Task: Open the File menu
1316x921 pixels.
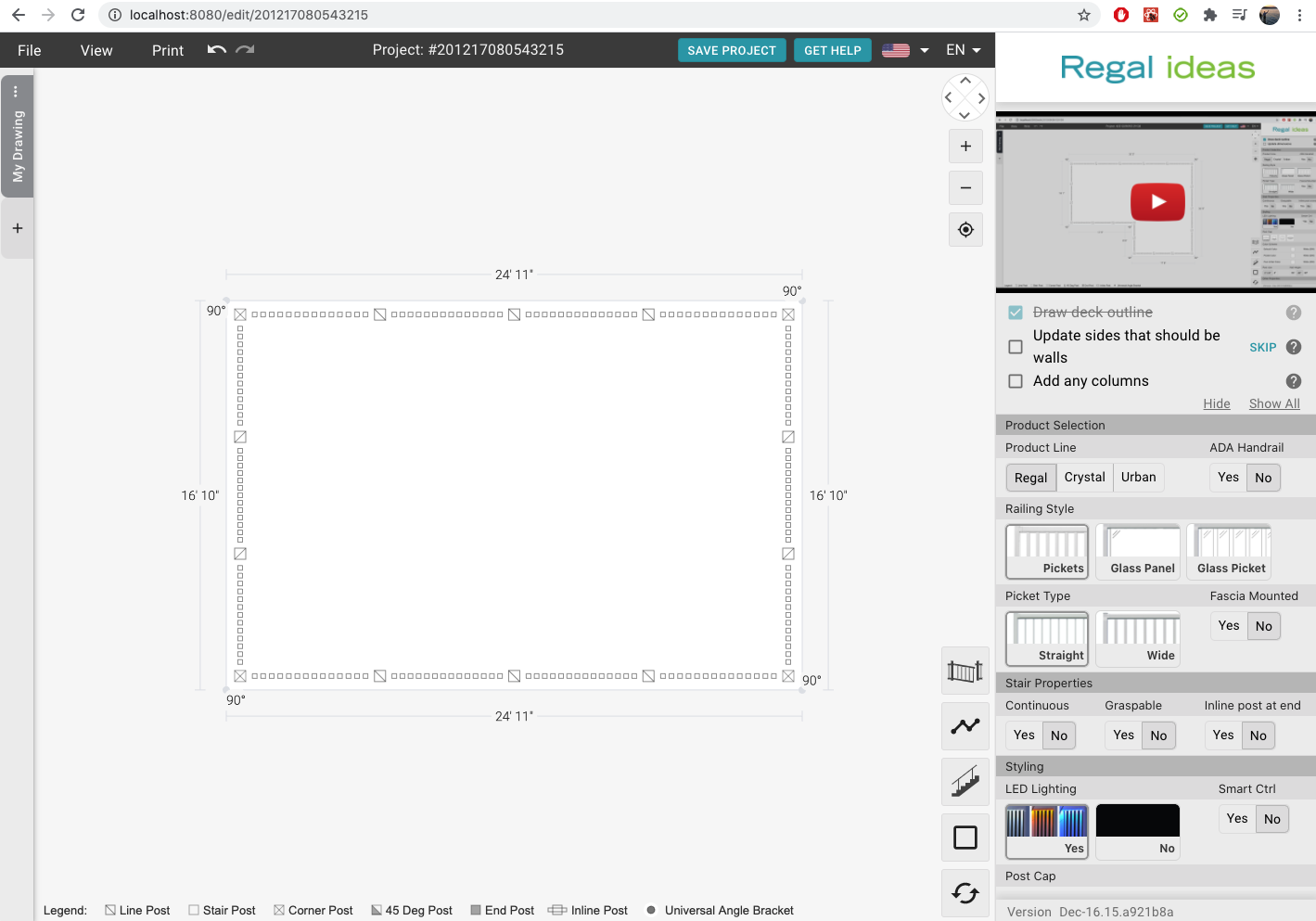Action: [30, 50]
